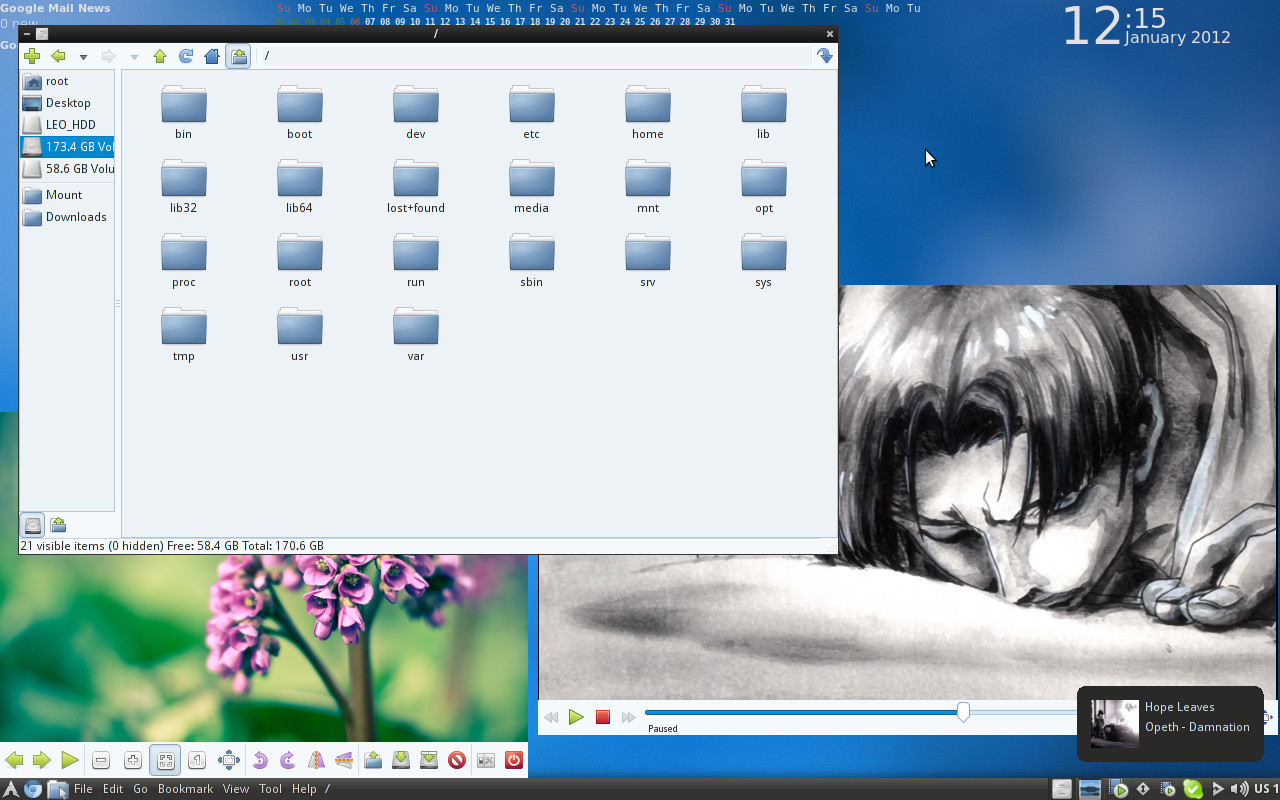This screenshot has width=1280, height=800.
Task: Select the var folder
Action: pos(416,334)
